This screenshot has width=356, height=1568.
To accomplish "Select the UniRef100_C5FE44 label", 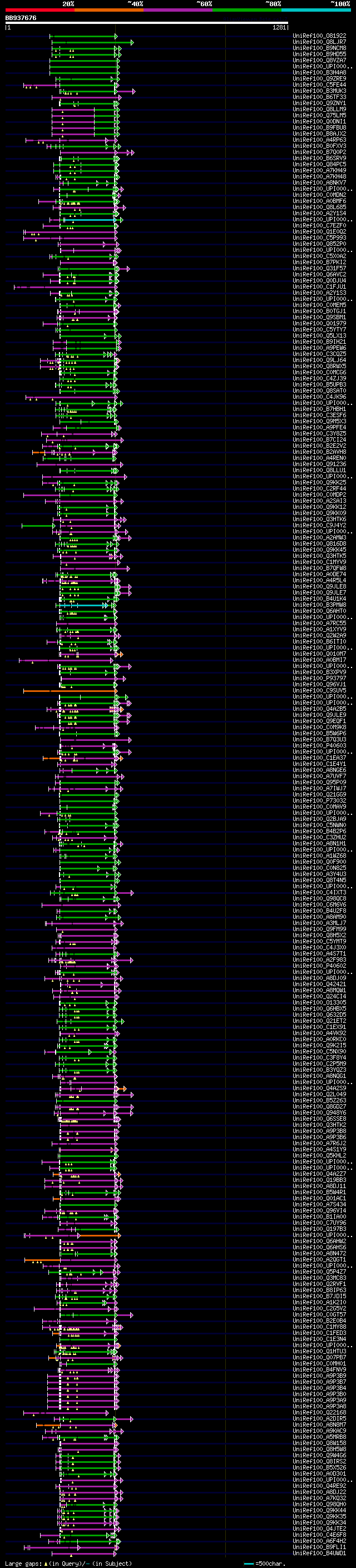I will [x=319, y=85].
